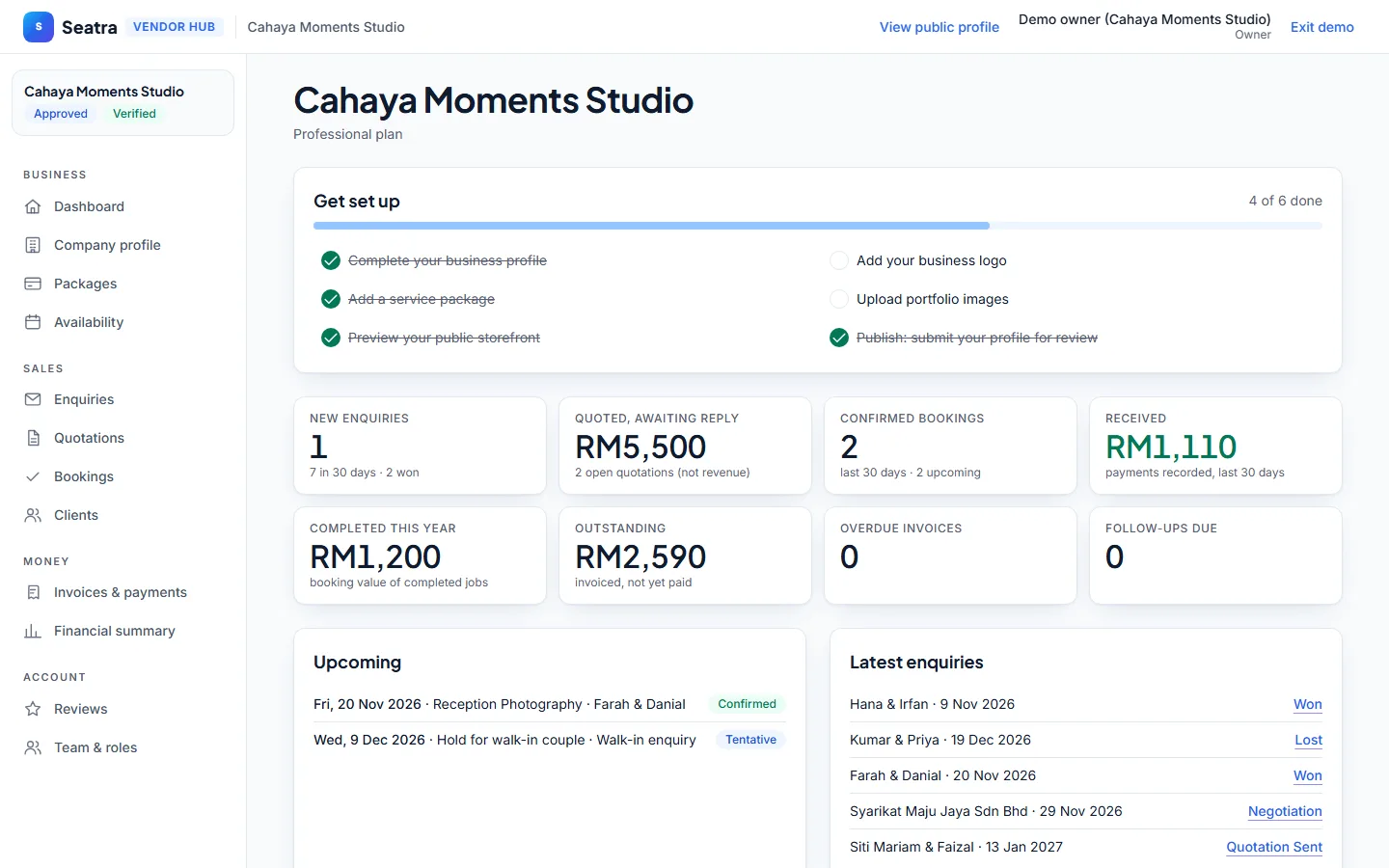Viewport: 1389px width, 868px height.
Task: Click the checked circle beside Preview your public storefront
Action: coord(331,338)
